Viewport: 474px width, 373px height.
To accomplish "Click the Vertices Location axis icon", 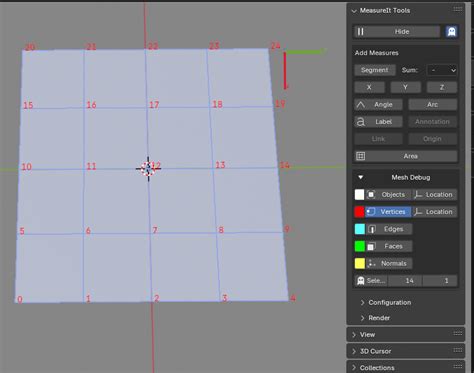I will (418, 212).
